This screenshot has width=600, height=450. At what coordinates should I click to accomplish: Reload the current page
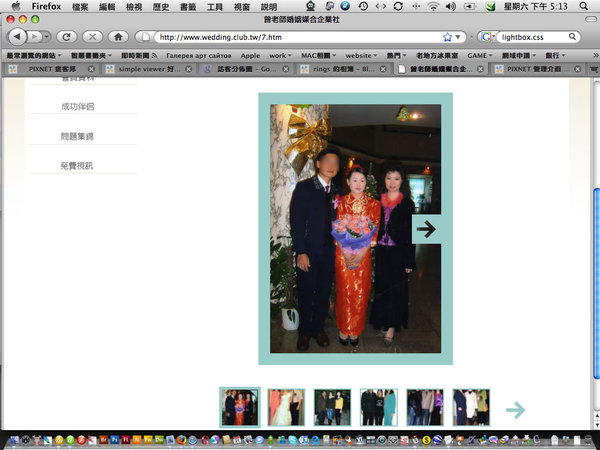[67, 37]
